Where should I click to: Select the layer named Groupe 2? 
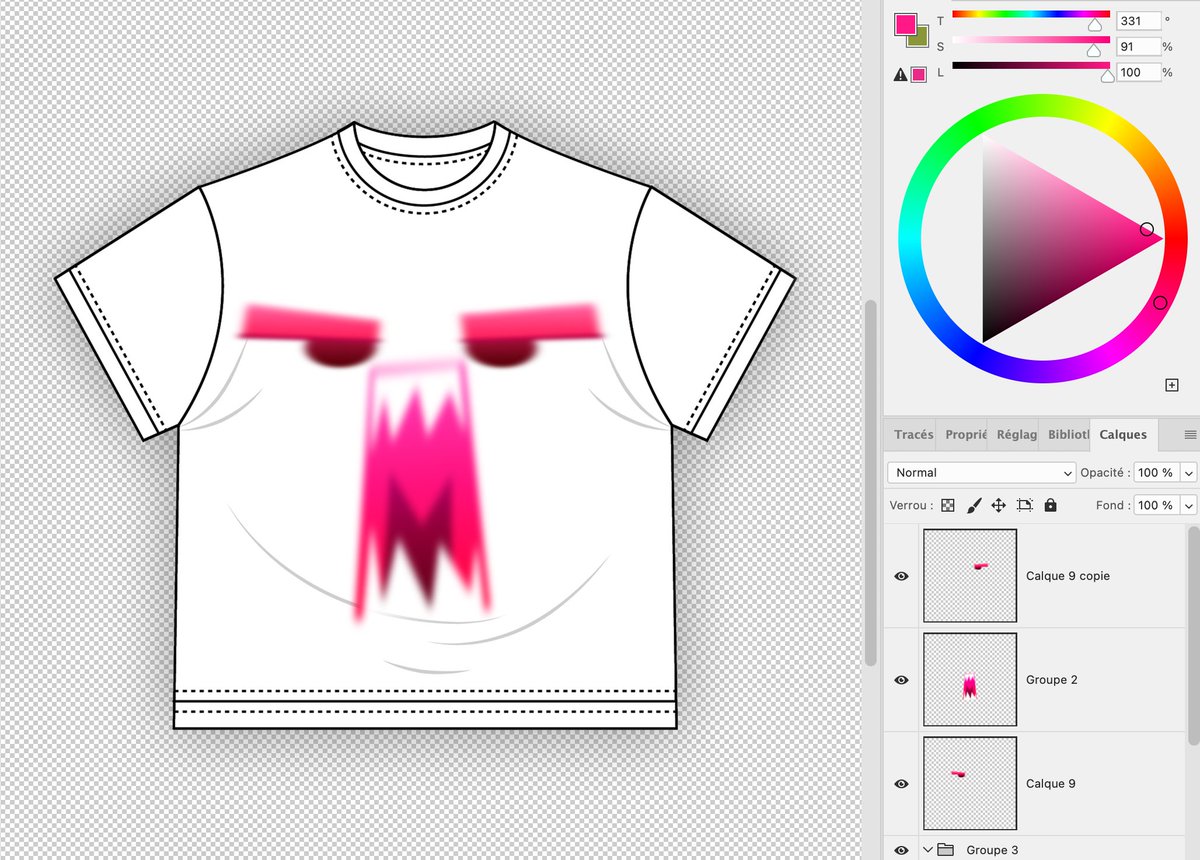1051,680
